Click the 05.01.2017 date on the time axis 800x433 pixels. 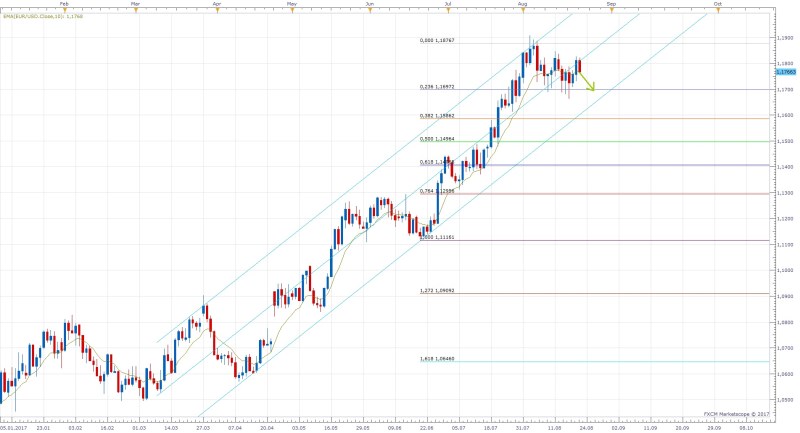pyautogui.click(x=12, y=427)
